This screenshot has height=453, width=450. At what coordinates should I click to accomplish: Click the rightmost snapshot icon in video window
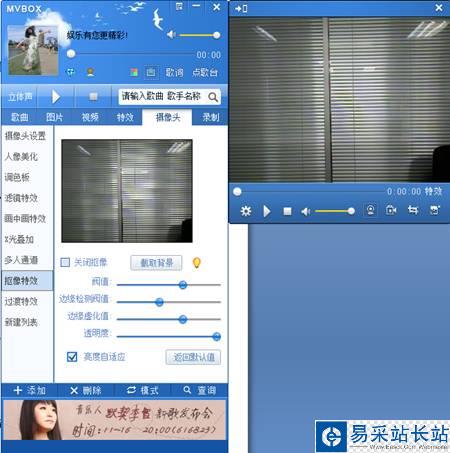tap(435, 210)
